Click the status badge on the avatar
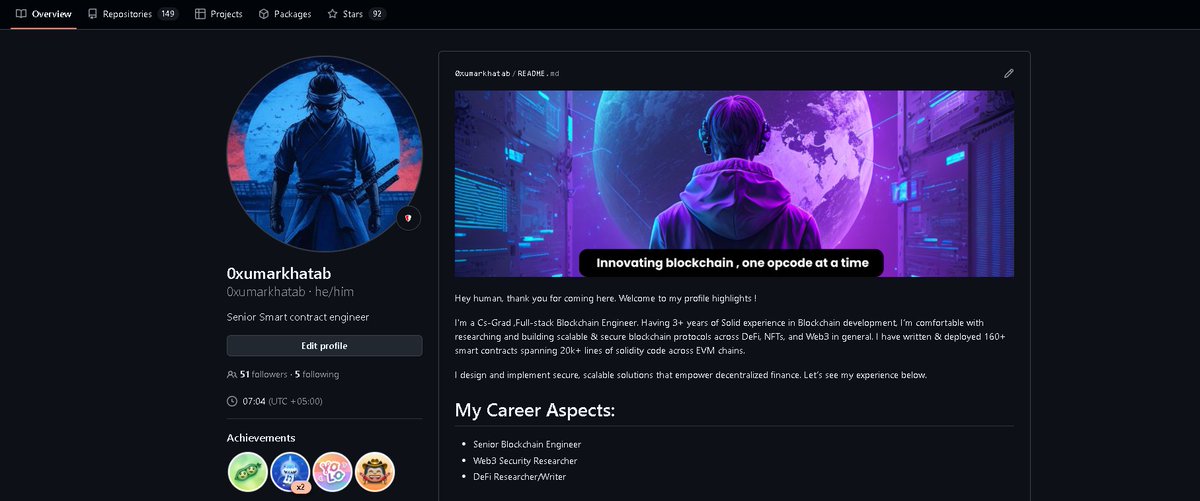 coord(408,218)
